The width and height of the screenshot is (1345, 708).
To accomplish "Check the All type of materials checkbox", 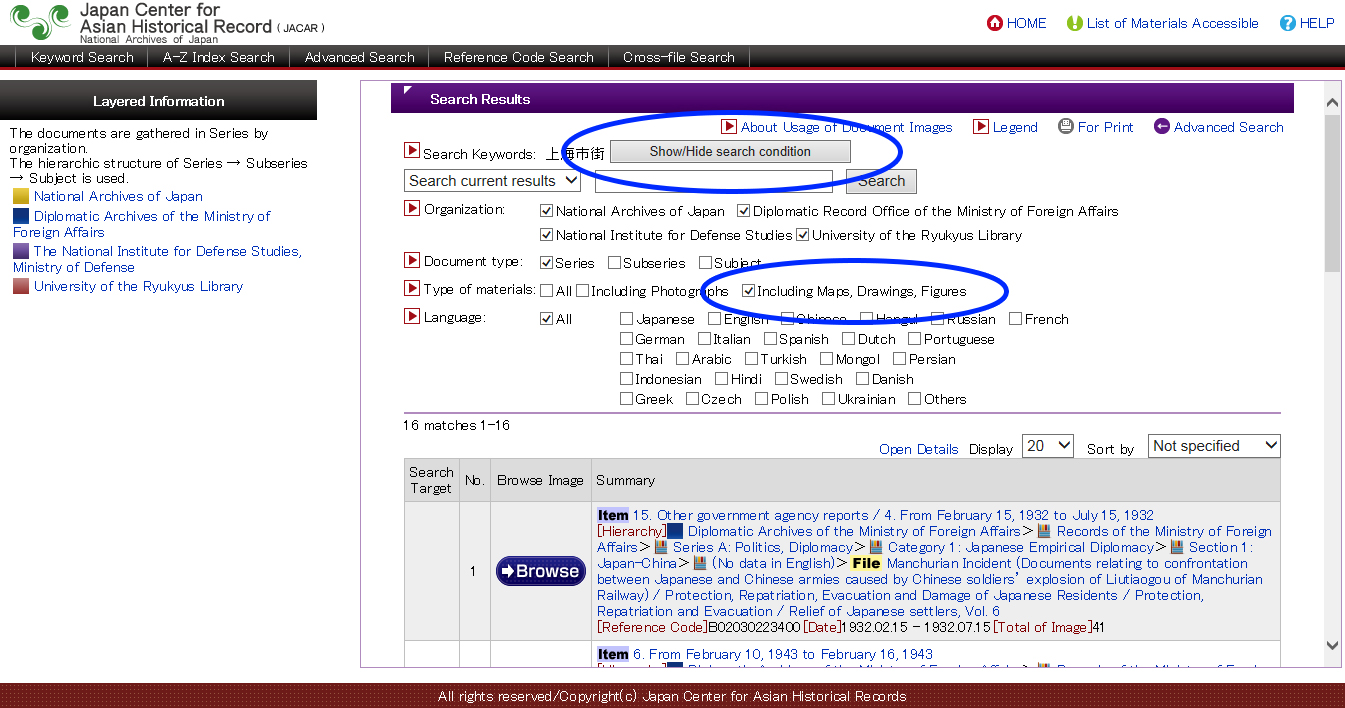I will [546, 291].
